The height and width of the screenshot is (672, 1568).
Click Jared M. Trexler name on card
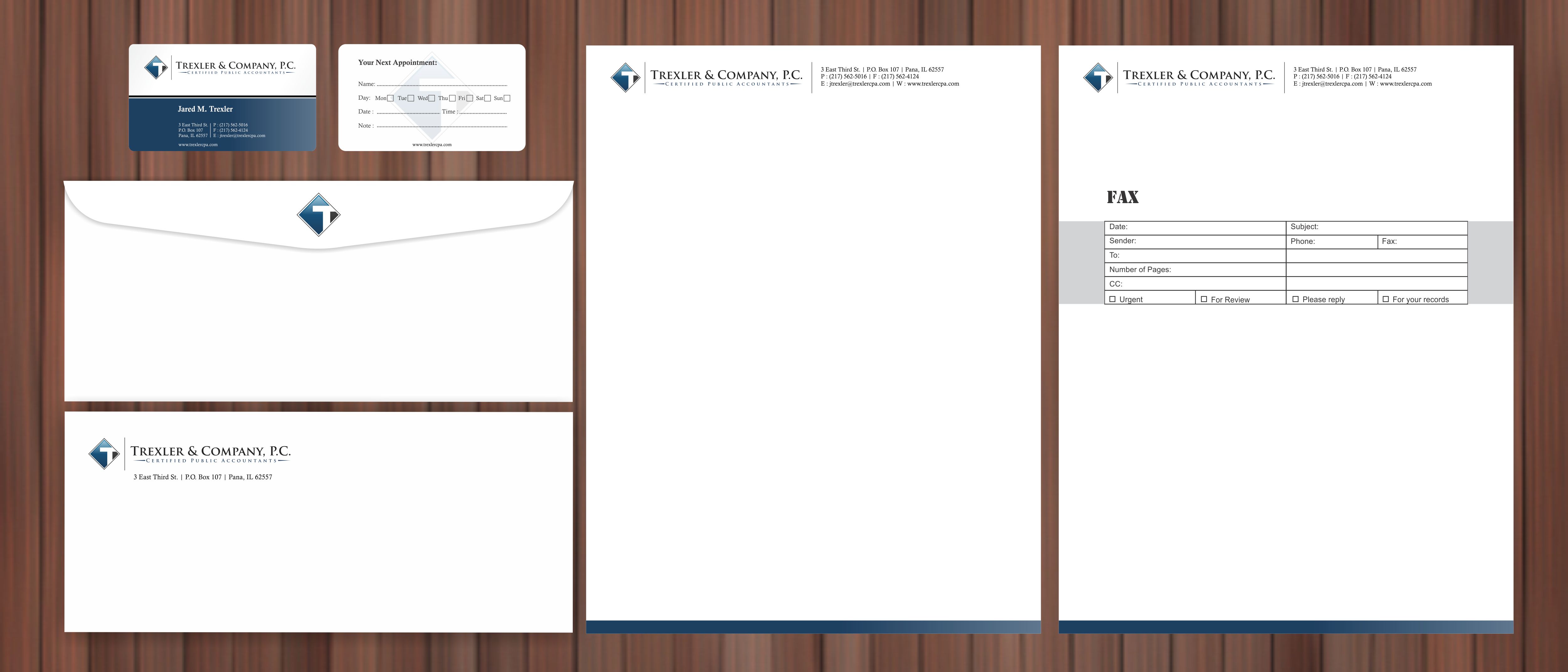(205, 109)
